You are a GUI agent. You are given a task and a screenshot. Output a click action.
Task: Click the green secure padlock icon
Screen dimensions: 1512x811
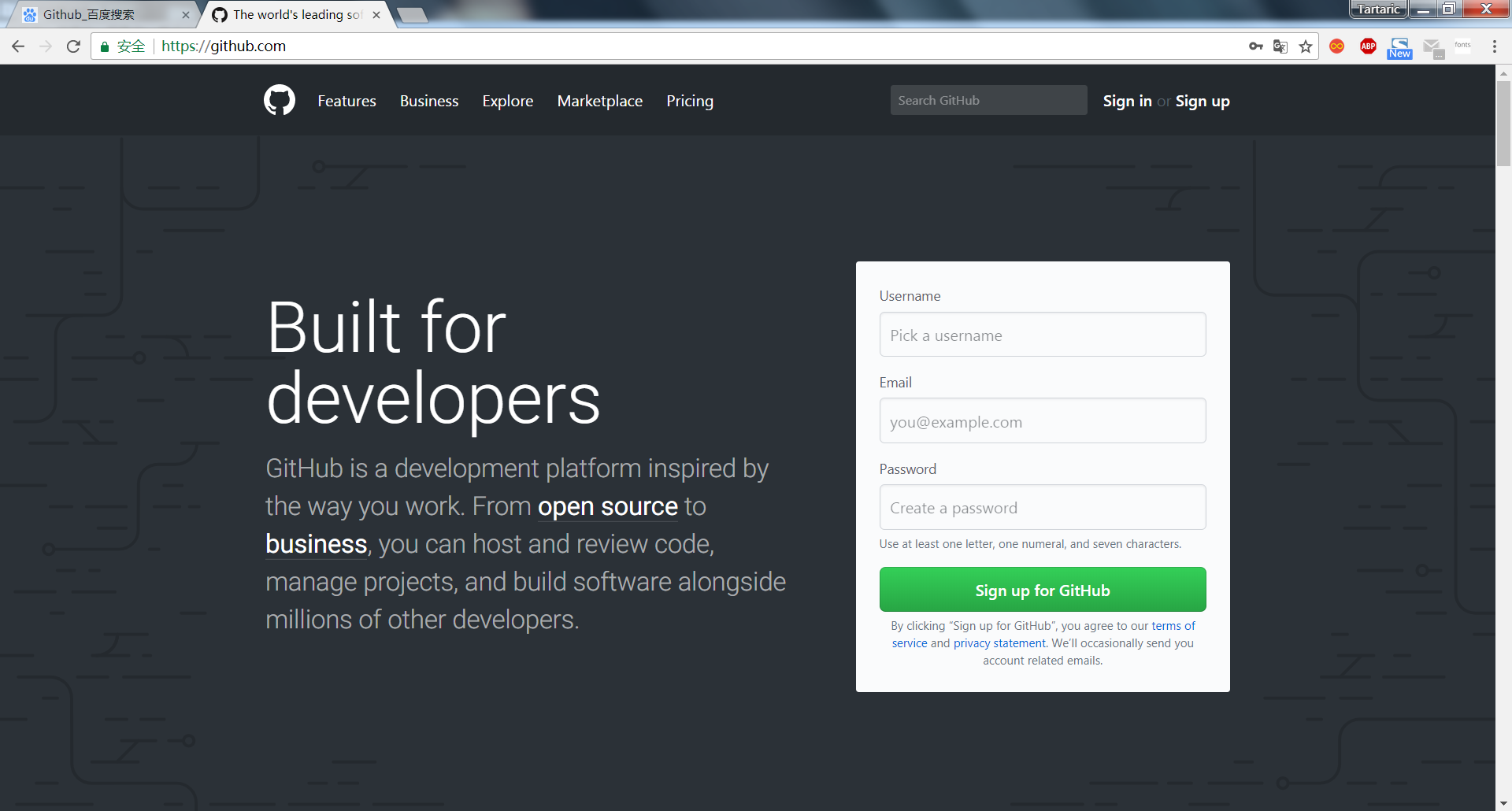click(x=105, y=46)
